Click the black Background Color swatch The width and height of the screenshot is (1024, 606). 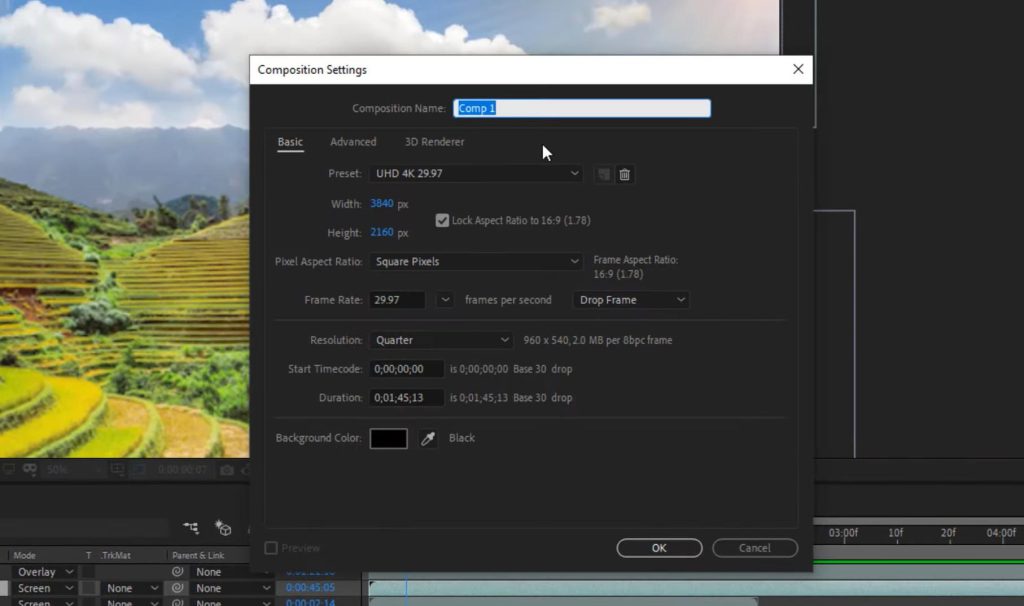click(x=388, y=438)
